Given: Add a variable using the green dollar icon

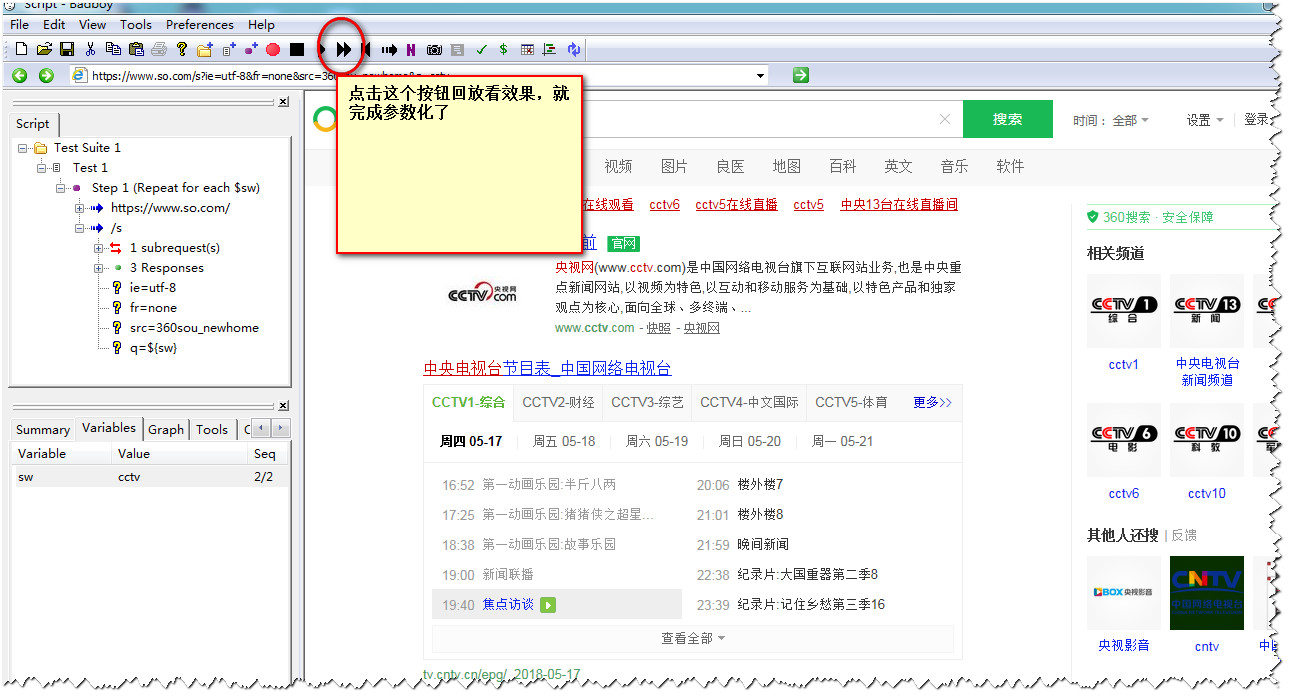Looking at the screenshot, I should click(503, 49).
